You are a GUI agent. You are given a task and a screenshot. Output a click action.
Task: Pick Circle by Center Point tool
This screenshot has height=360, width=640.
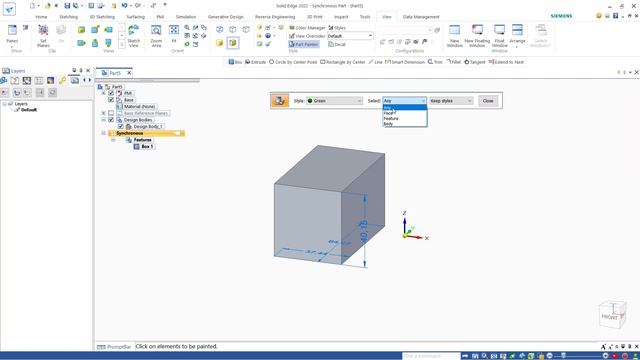(x=293, y=62)
